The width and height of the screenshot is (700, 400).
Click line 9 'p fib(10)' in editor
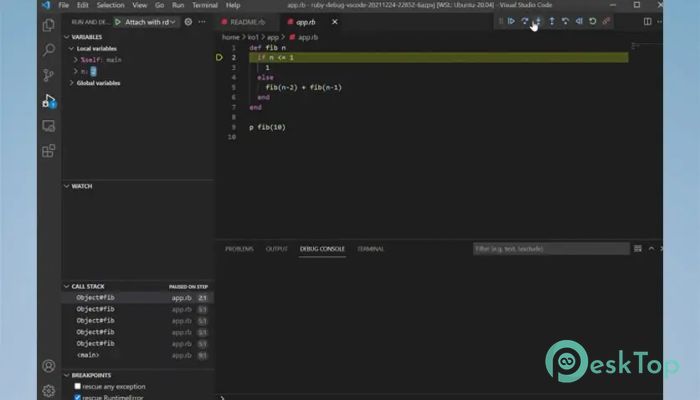tap(267, 127)
